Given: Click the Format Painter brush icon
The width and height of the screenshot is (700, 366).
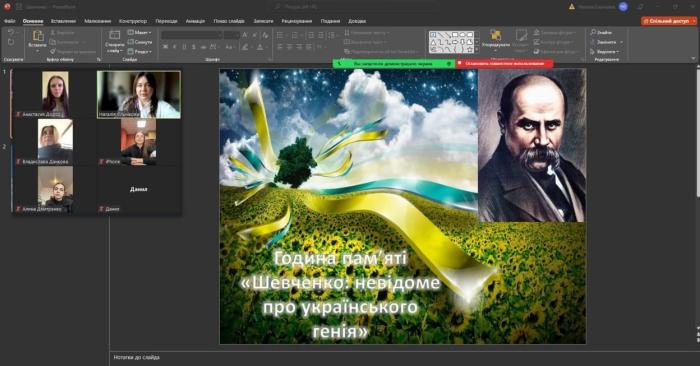Looking at the screenshot, I should (x=53, y=51).
